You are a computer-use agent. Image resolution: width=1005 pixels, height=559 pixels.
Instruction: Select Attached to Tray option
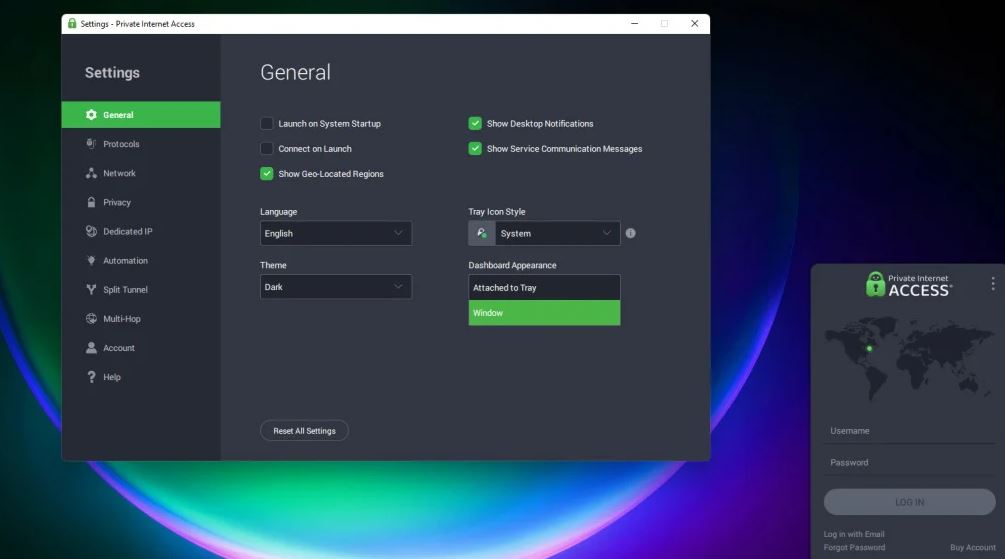click(x=544, y=288)
